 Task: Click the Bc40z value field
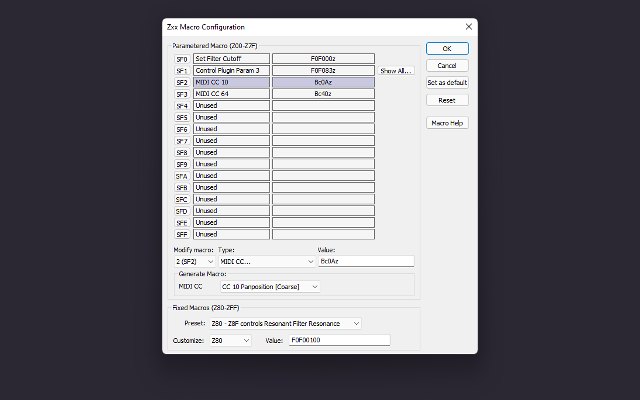(x=323, y=94)
